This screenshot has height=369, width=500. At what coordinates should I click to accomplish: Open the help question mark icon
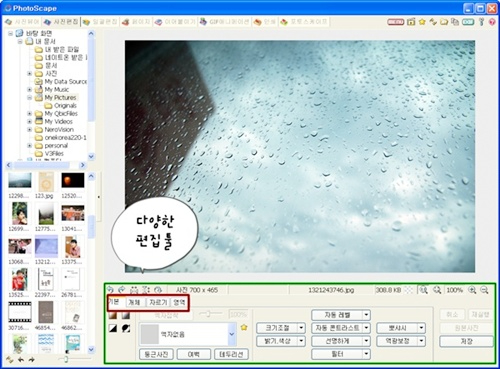pos(492,22)
